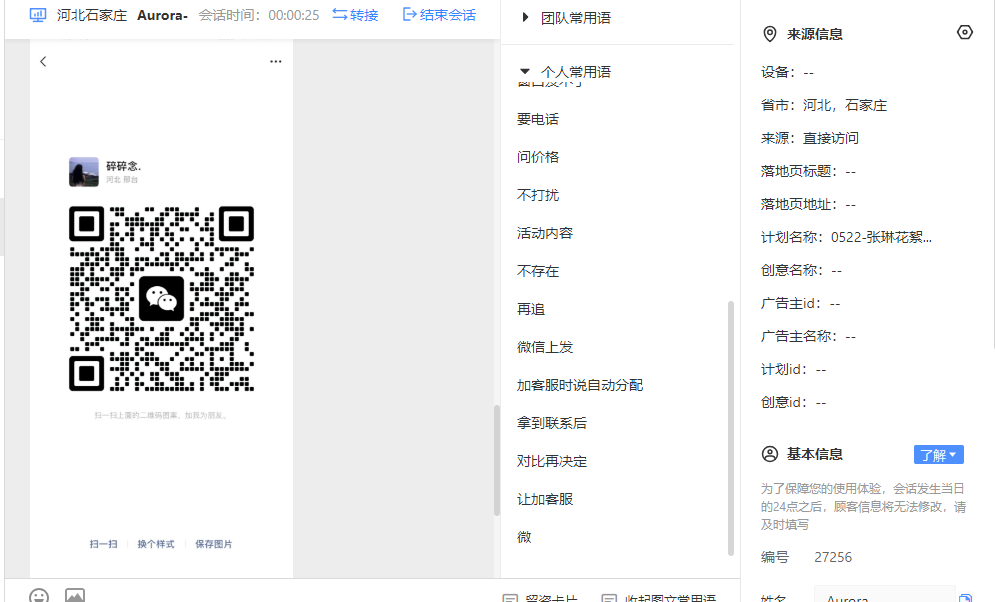Select the 拿到联系后 quick phrase
The image size is (995, 602).
[x=552, y=423]
